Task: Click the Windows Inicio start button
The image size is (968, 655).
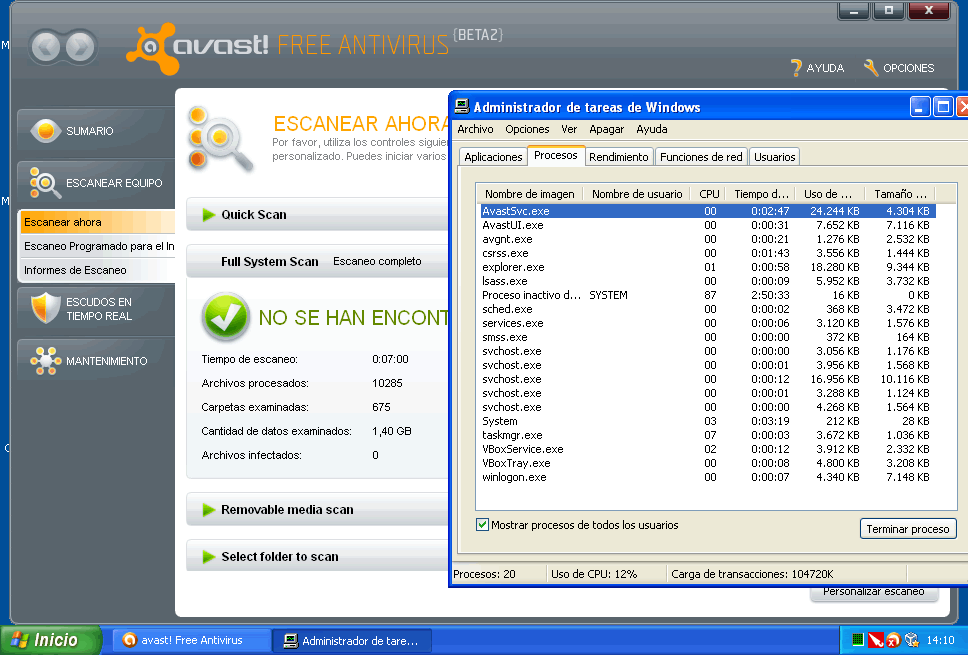Action: [x=51, y=640]
